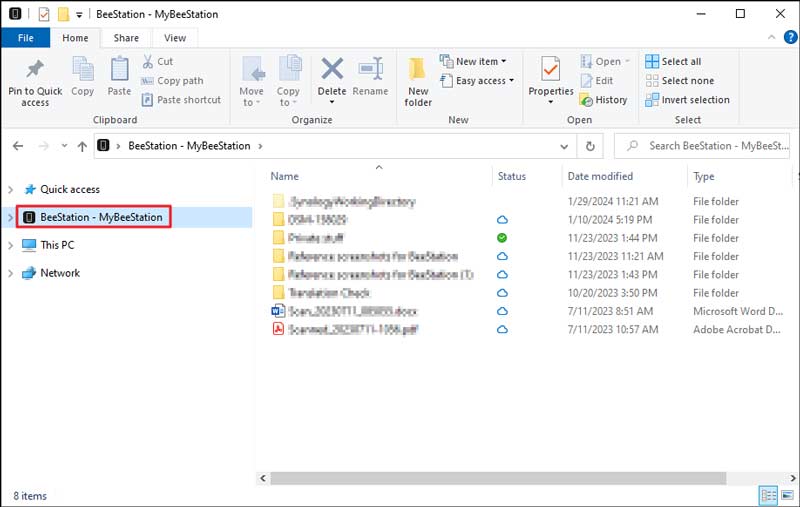Click the Search BeeStation field
The image size is (800, 507).
coord(702,146)
